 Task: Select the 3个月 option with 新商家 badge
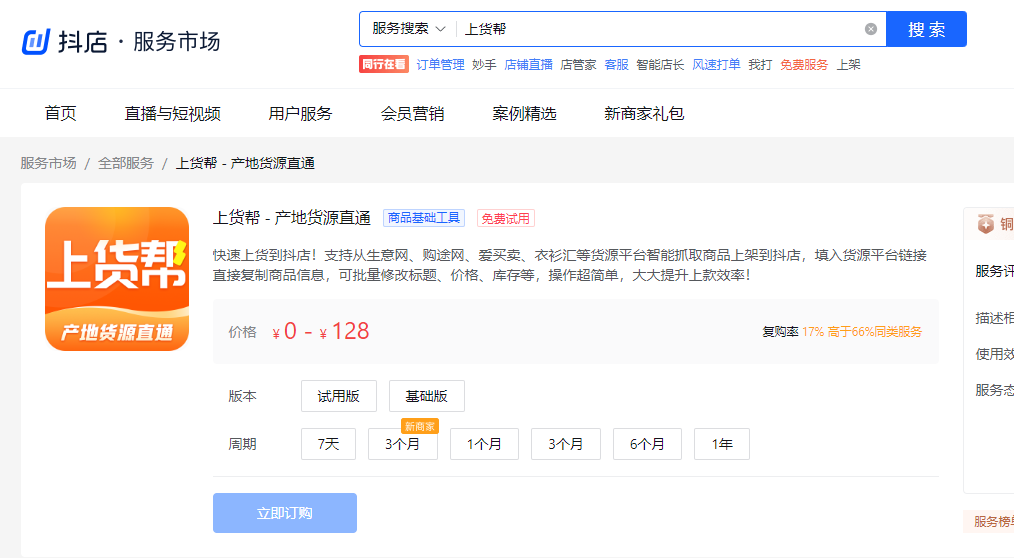(402, 444)
